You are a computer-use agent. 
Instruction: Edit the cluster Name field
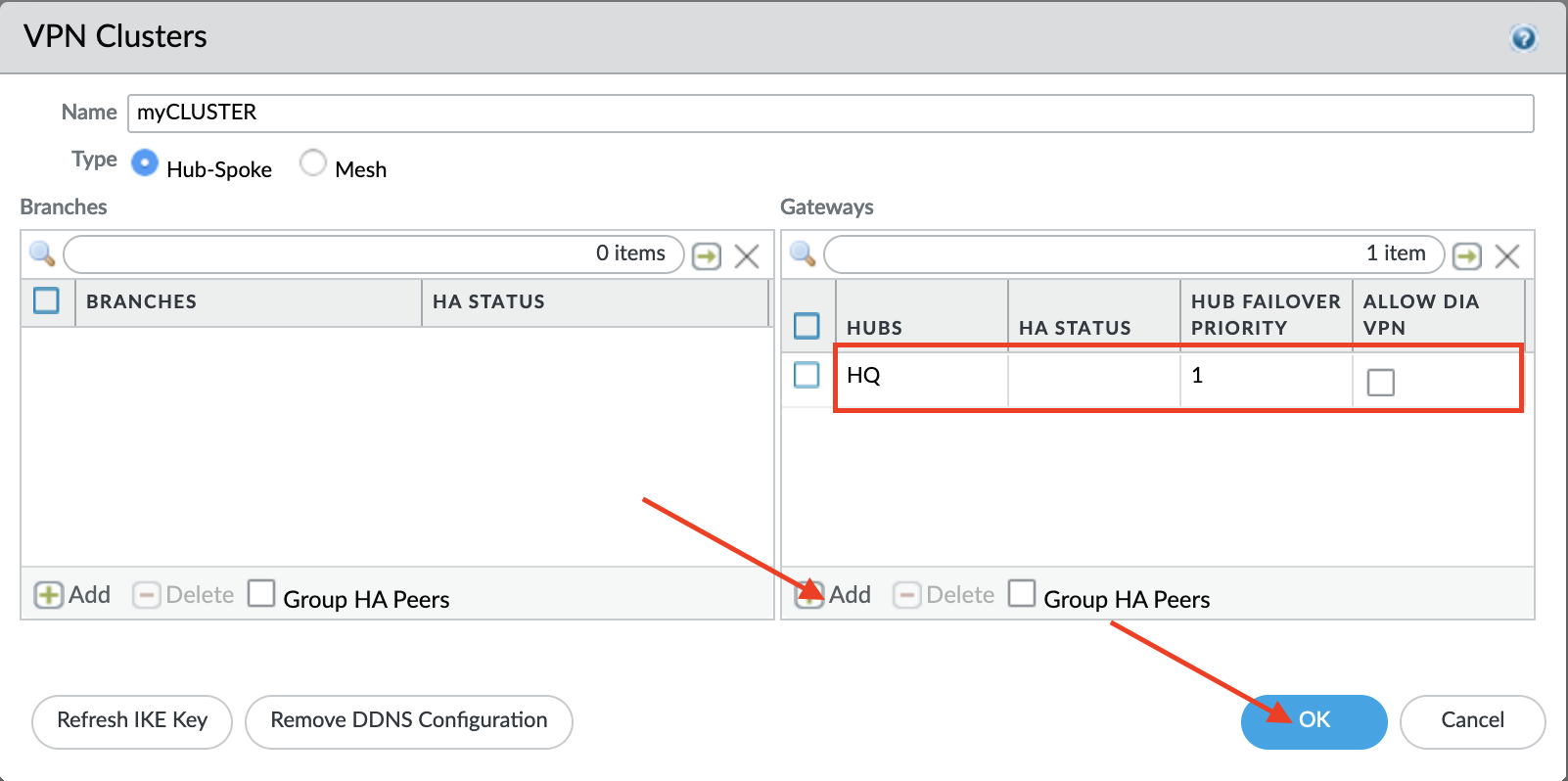point(830,113)
